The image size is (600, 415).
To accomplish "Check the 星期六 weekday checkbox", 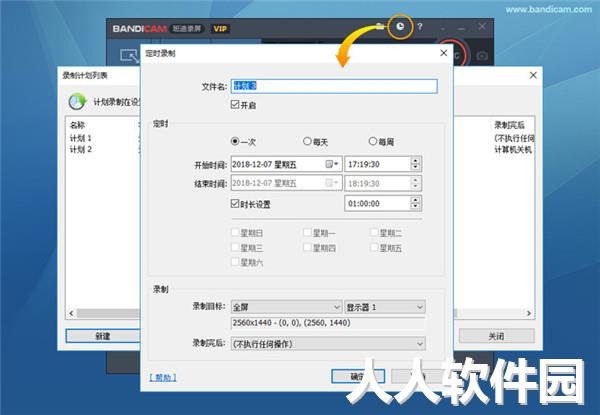I will 235,262.
